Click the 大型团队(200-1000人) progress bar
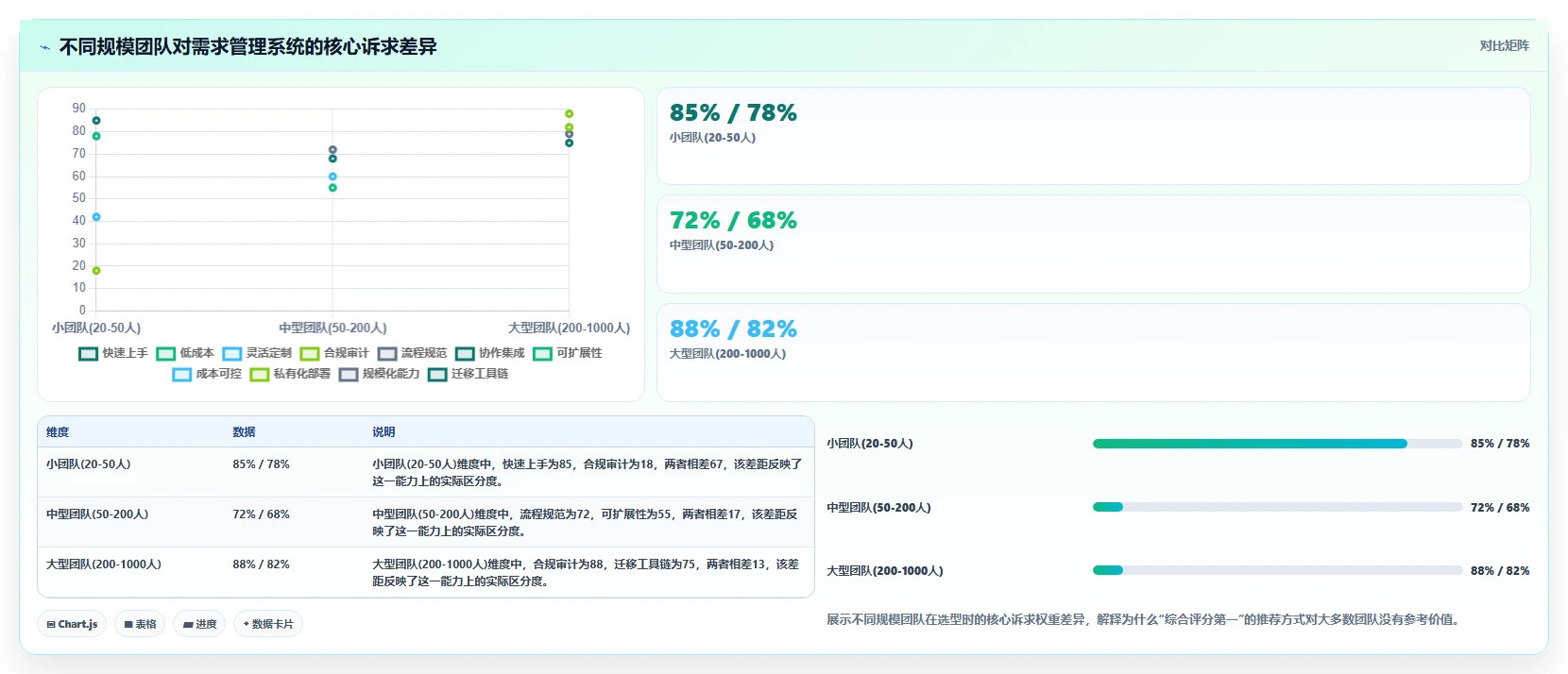The image size is (1568, 674). coord(1277,570)
